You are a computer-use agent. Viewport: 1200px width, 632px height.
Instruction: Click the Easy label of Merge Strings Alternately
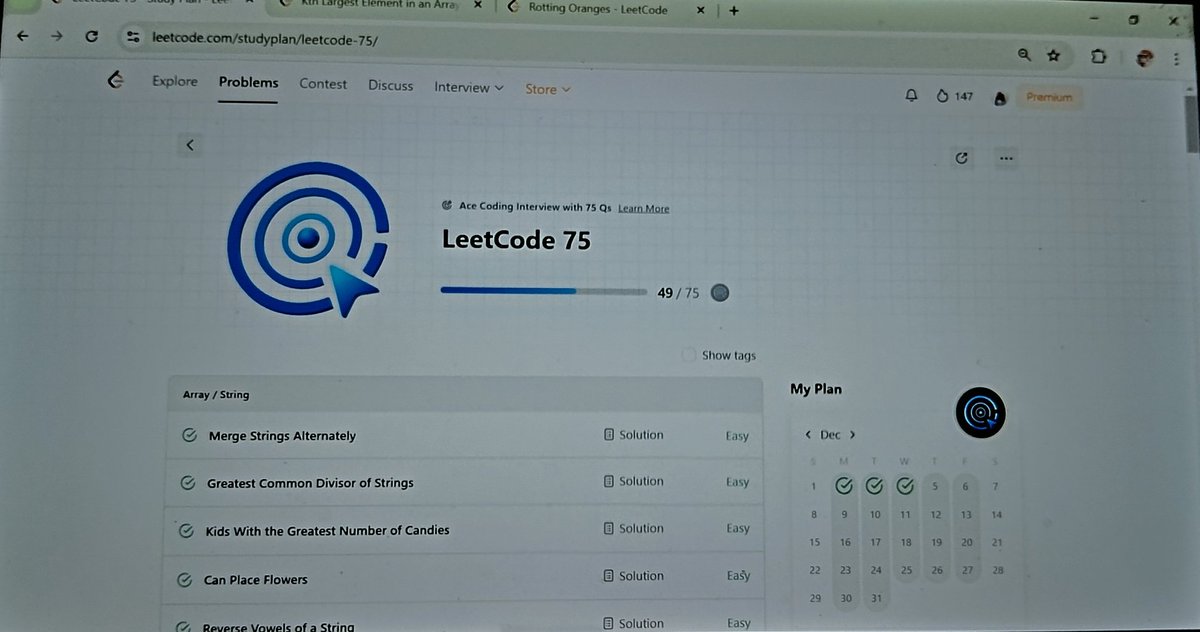point(737,436)
